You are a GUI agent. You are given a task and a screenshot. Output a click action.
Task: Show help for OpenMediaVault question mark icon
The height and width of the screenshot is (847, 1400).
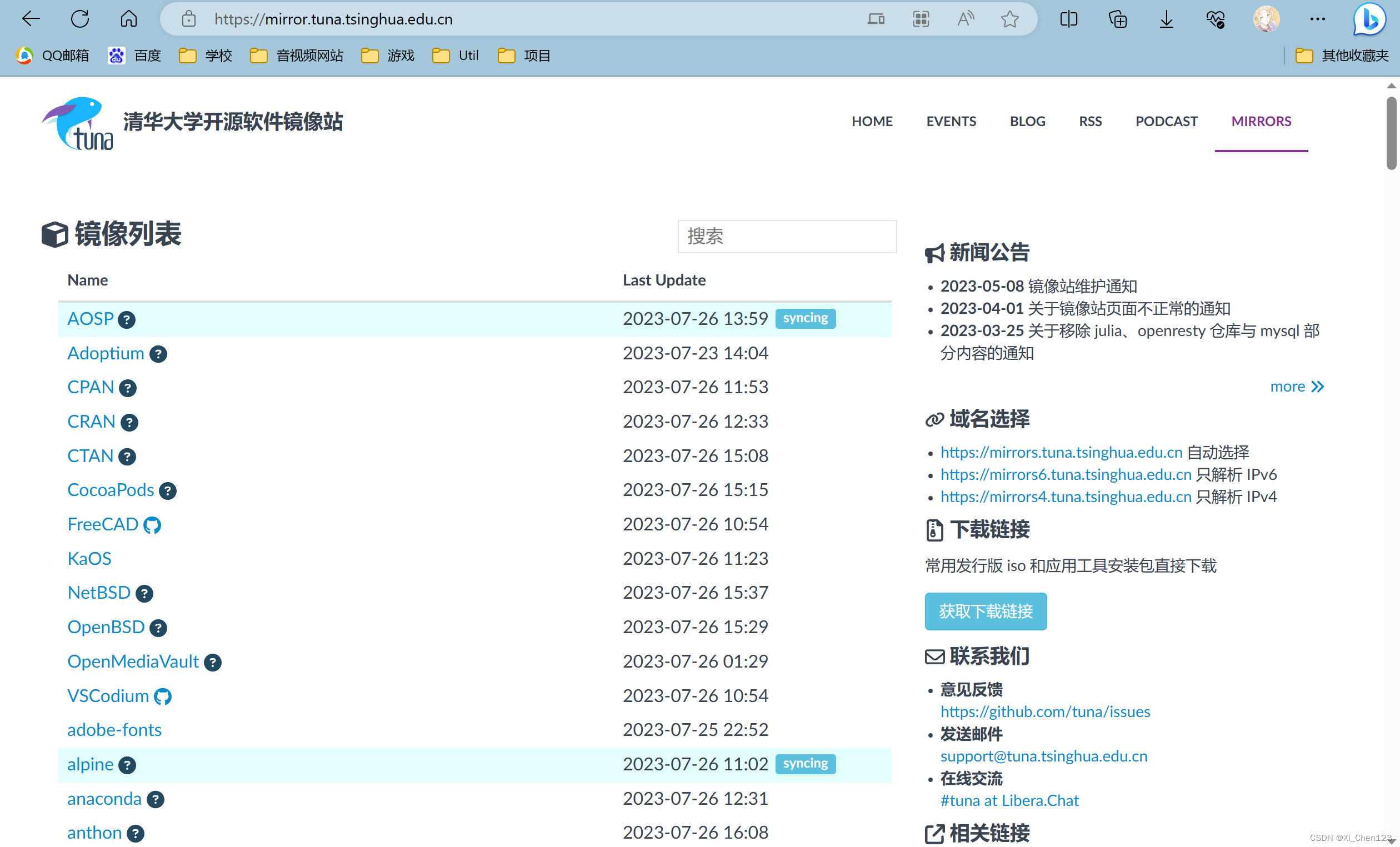(212, 663)
